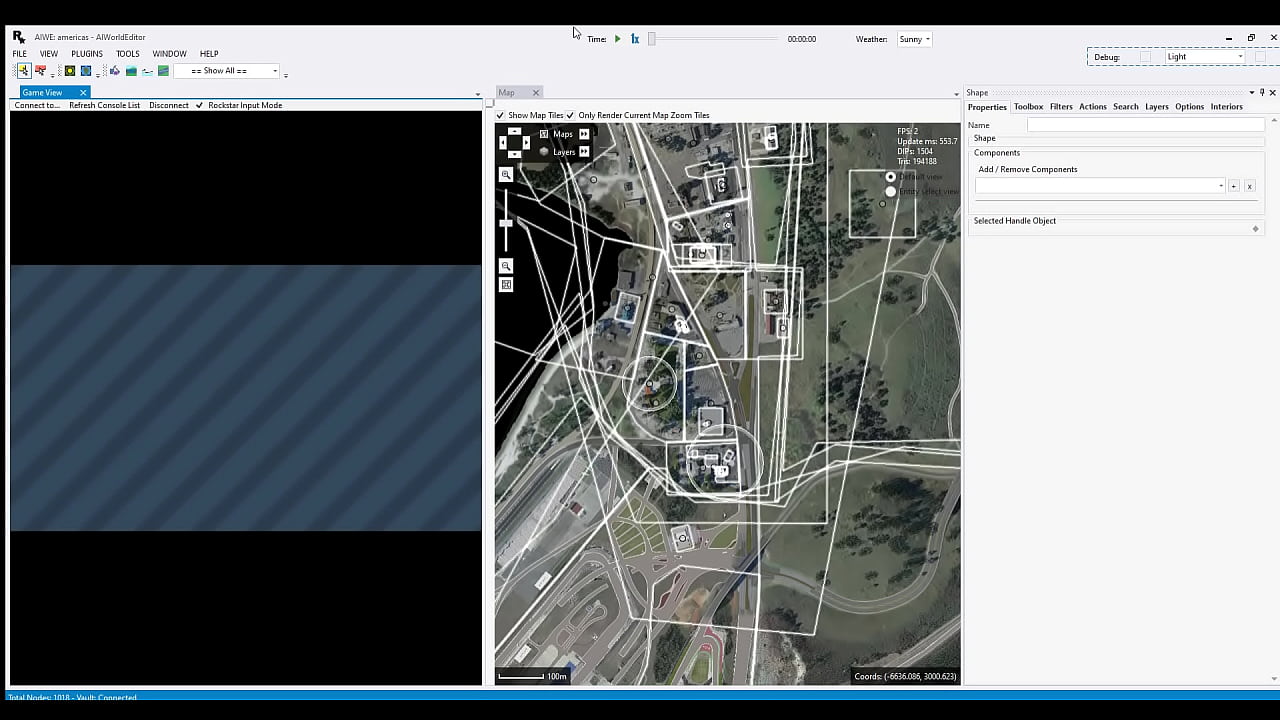Click the zoom out magnifier below zoom slider

click(506, 266)
